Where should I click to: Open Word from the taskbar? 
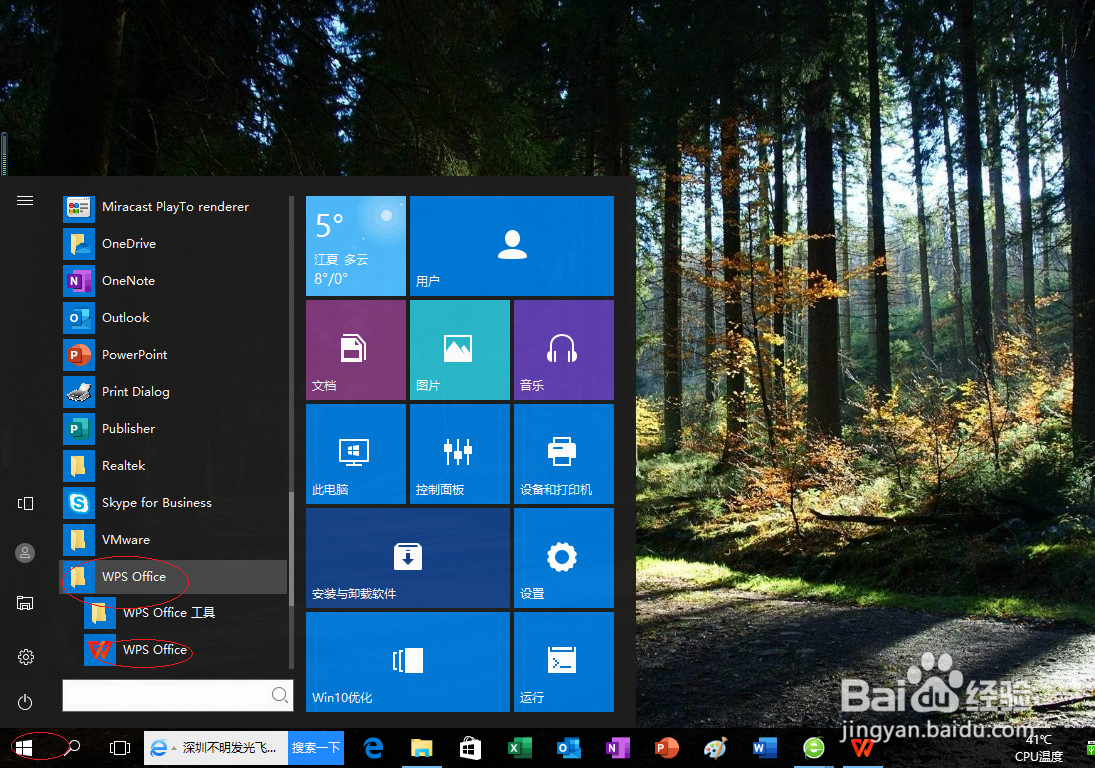tap(765, 748)
